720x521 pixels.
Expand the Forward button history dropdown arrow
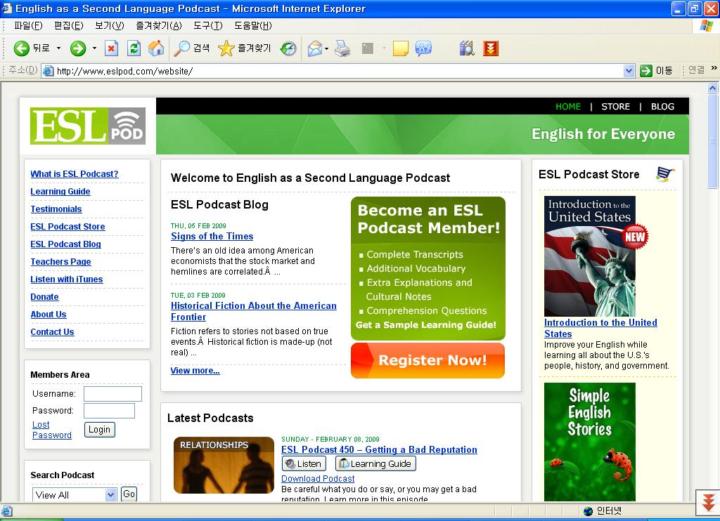[x=94, y=48]
